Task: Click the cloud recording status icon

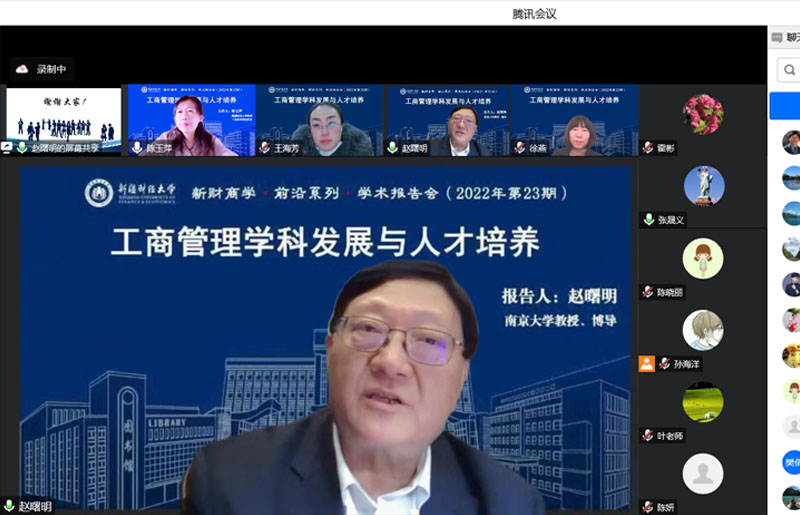Action: tap(22, 69)
